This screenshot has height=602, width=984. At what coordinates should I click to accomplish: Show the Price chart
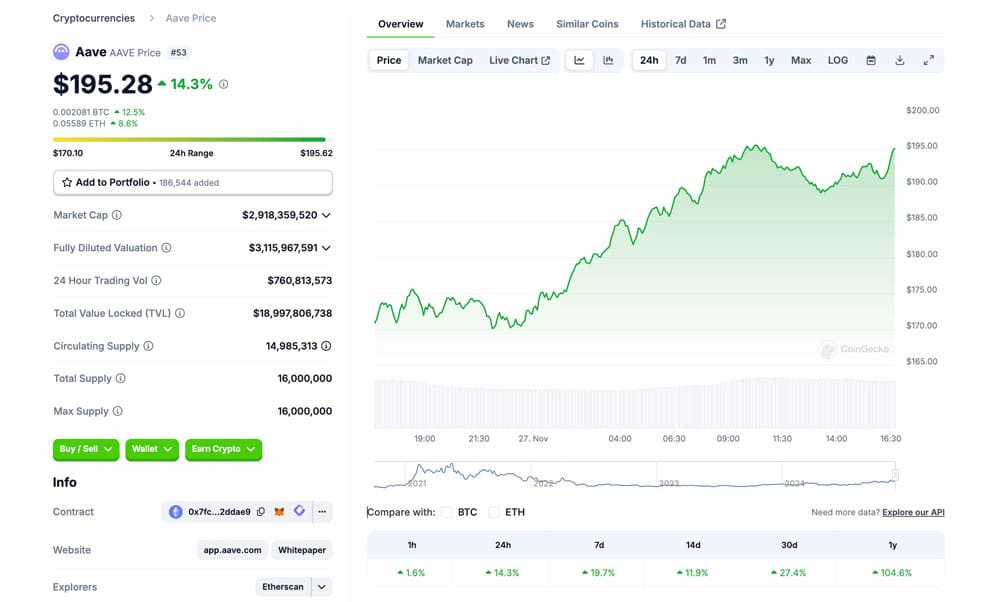(388, 60)
